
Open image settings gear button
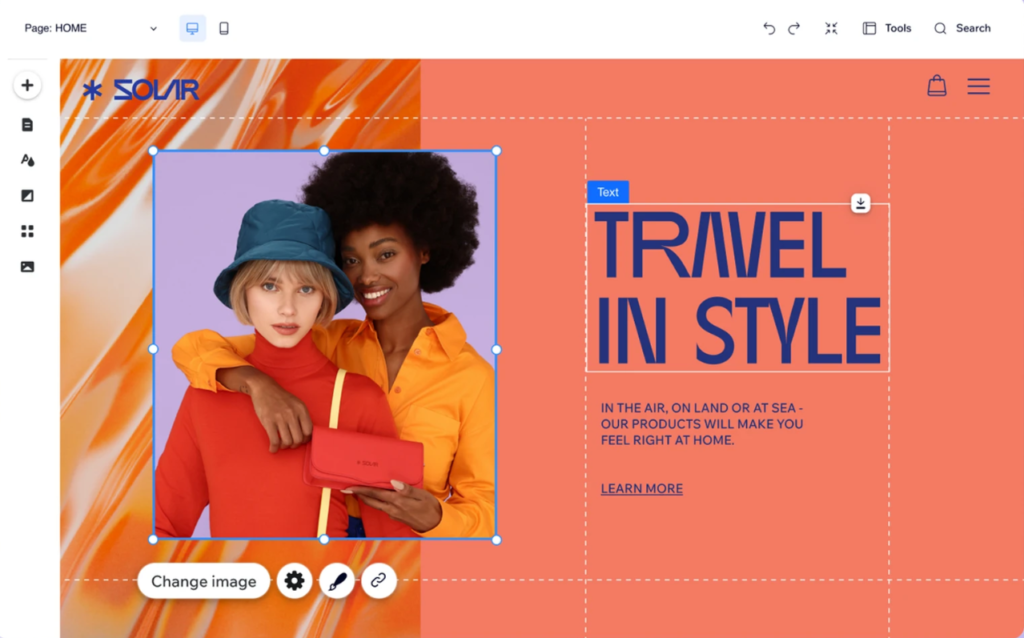(294, 581)
